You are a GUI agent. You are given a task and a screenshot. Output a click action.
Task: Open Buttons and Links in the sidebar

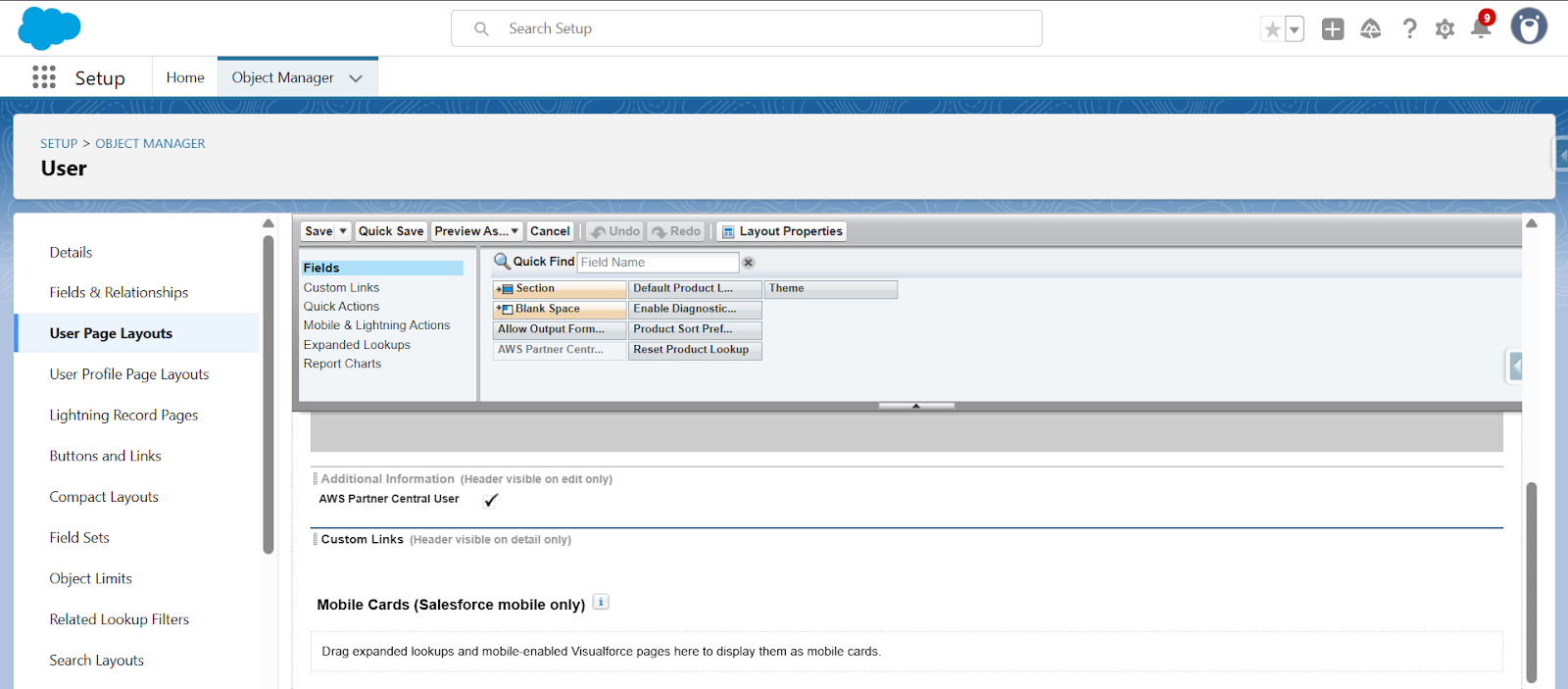pyautogui.click(x=105, y=456)
